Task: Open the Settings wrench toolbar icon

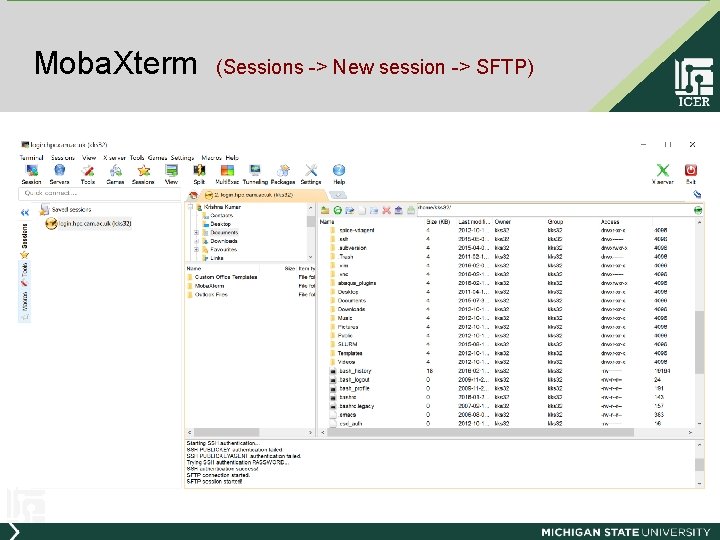Action: (311, 174)
